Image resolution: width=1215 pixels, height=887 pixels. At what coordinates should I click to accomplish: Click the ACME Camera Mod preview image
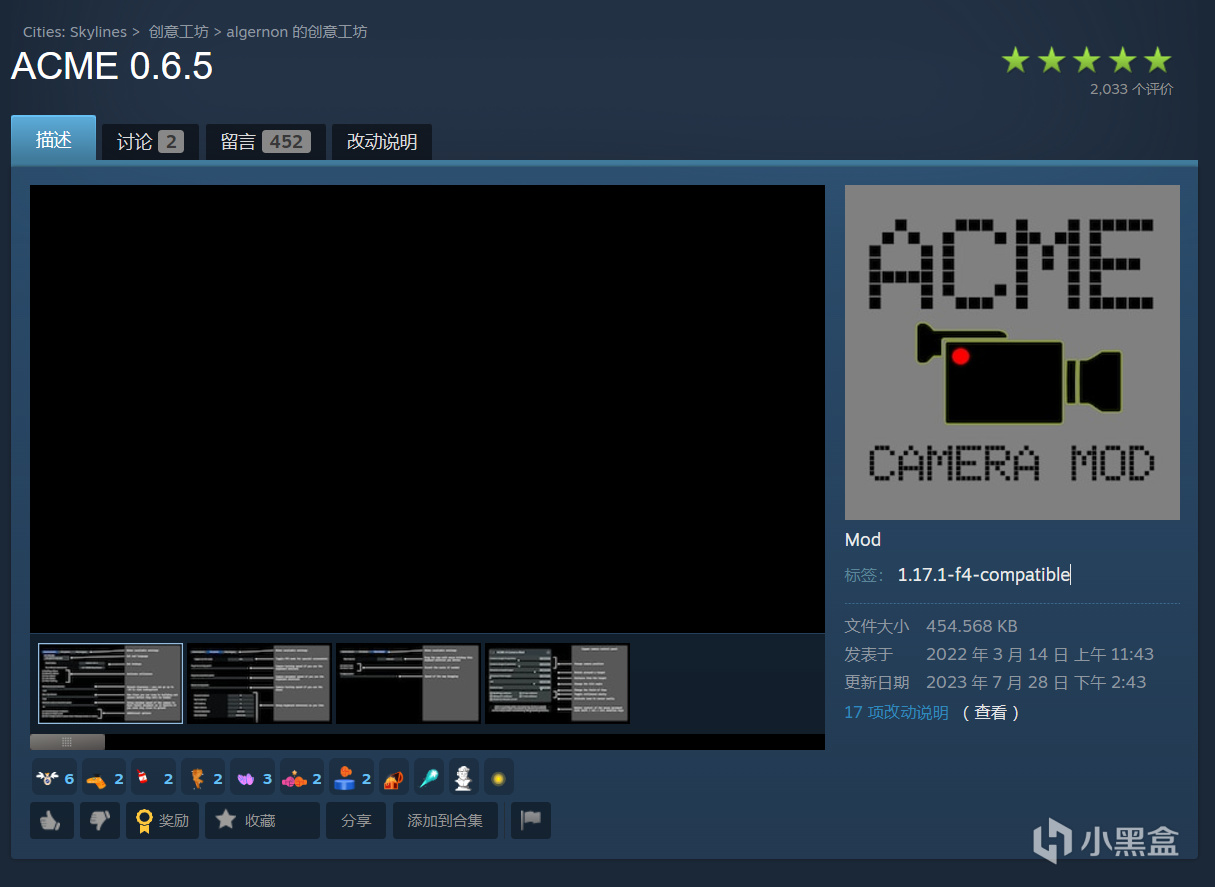coord(1012,352)
